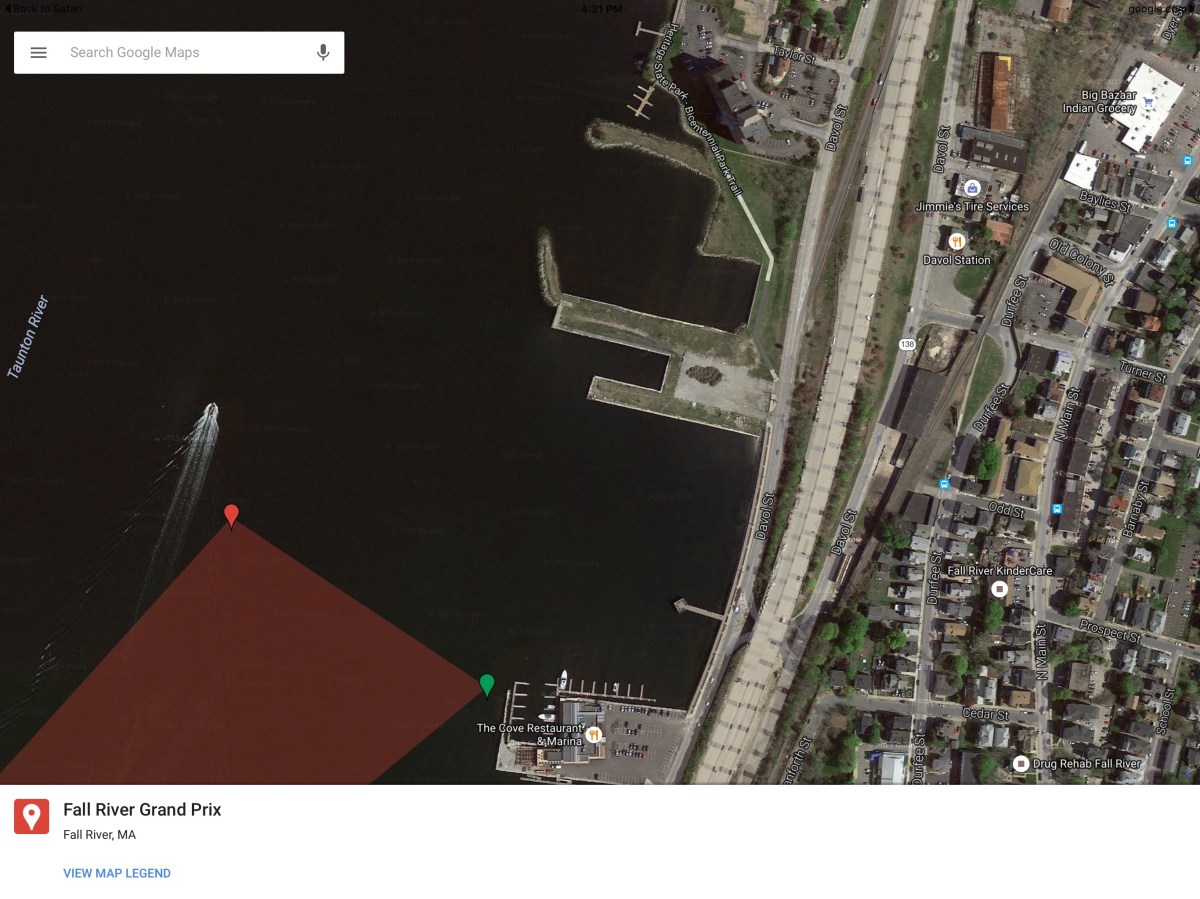Tap The Cove Restaurant & Marina icon
Image resolution: width=1200 pixels, height=899 pixels.
594,736
